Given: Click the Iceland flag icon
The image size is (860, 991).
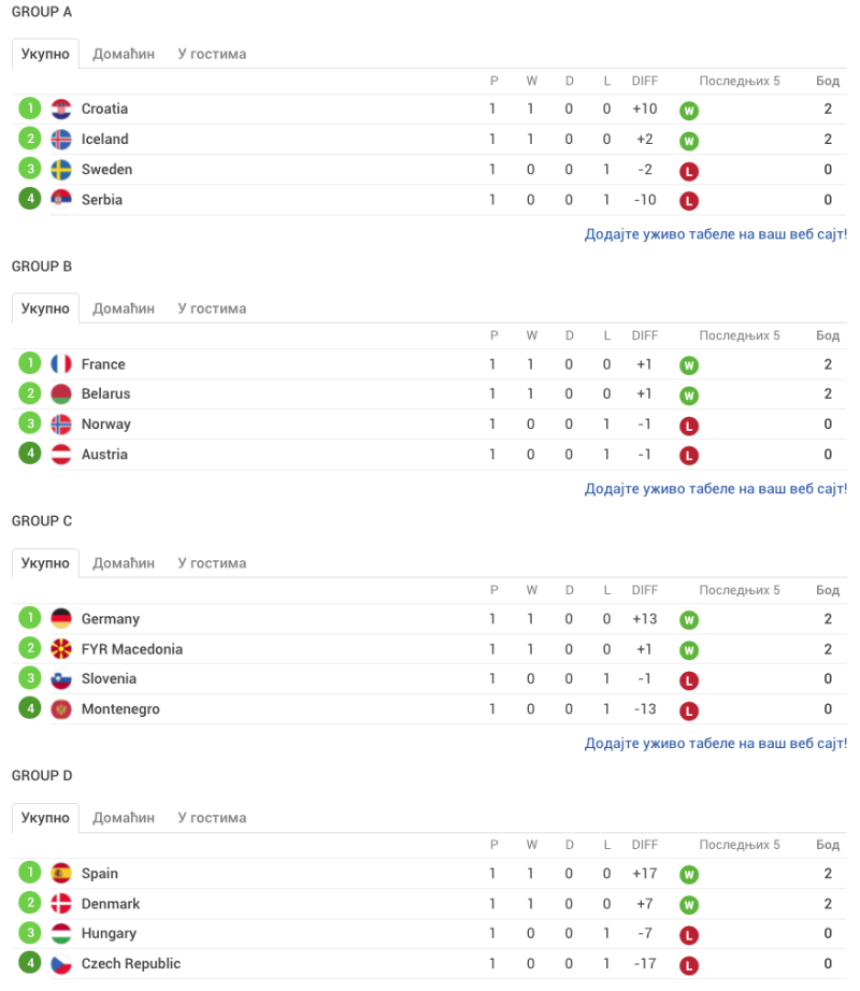Looking at the screenshot, I should [x=61, y=139].
